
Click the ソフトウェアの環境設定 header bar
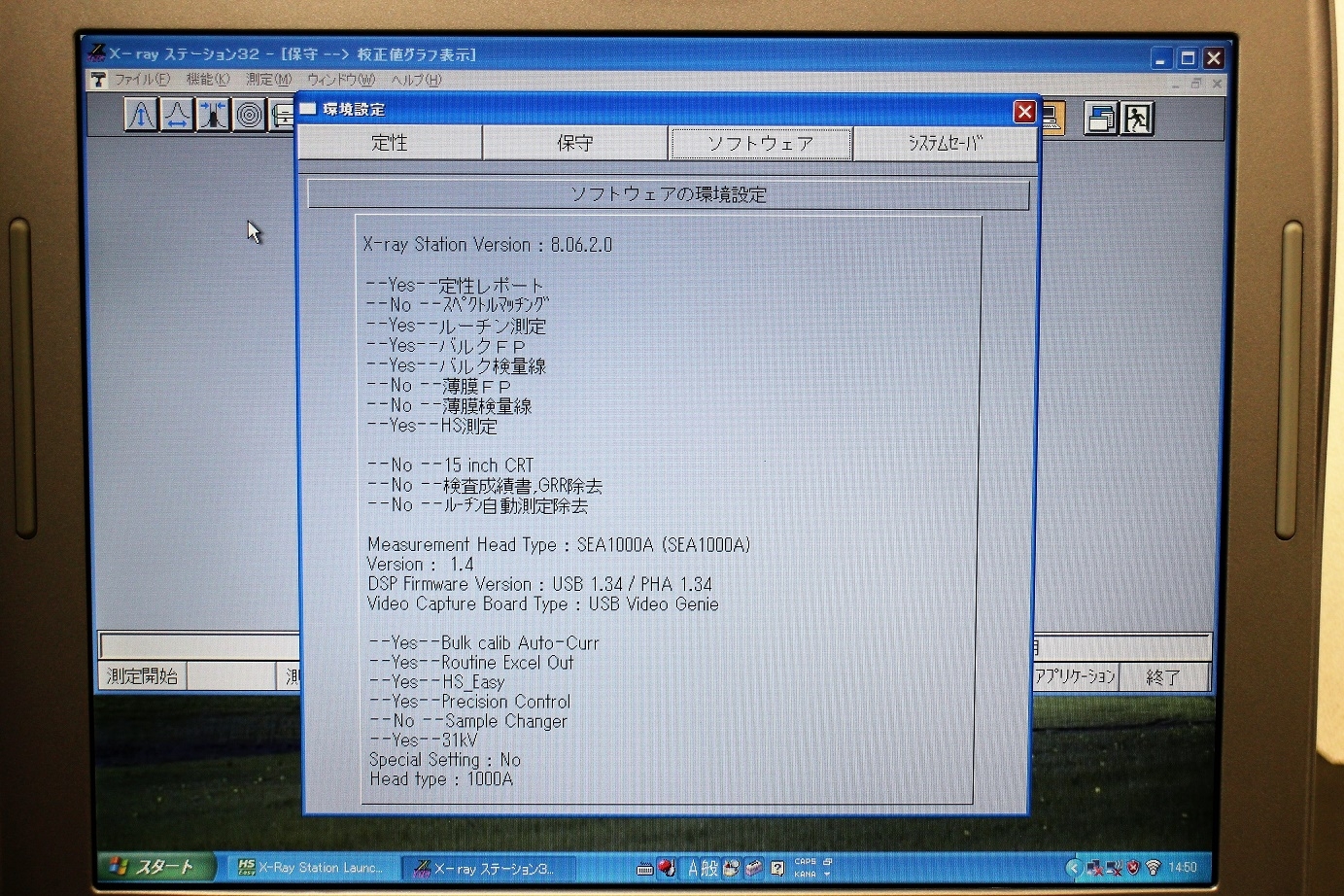click(668, 194)
